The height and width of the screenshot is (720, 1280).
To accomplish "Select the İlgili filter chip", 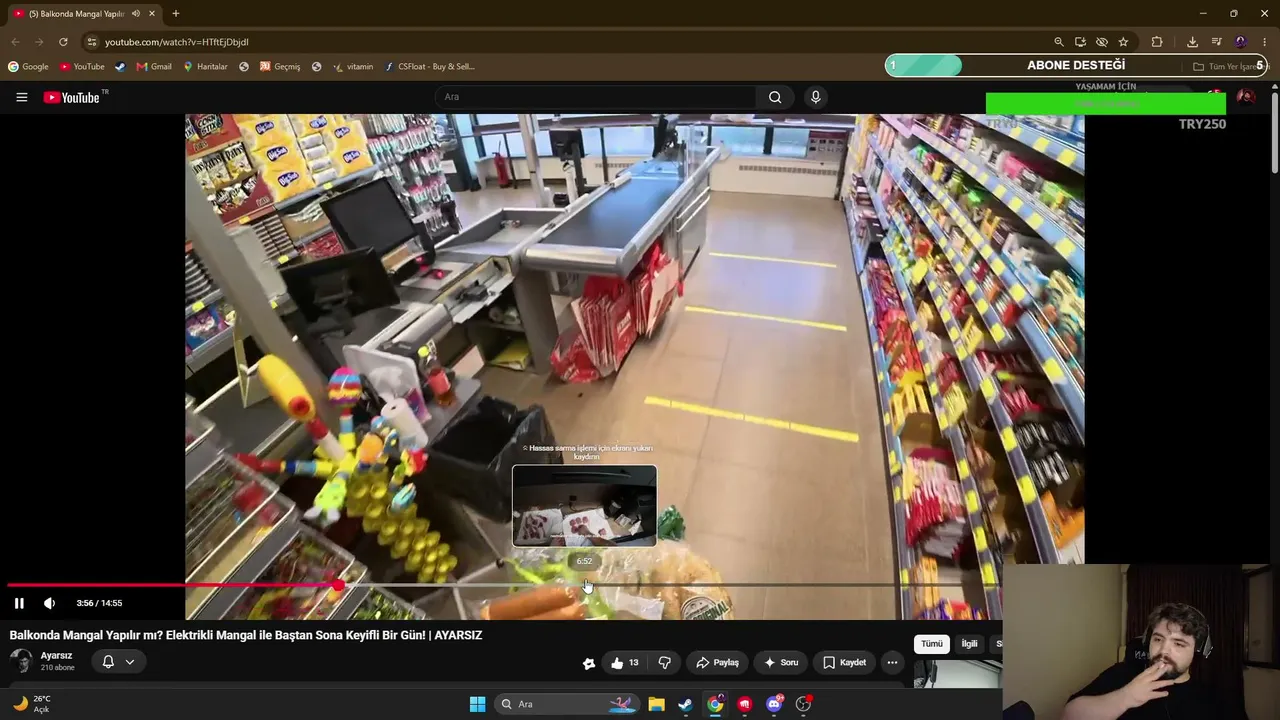I will [x=969, y=644].
